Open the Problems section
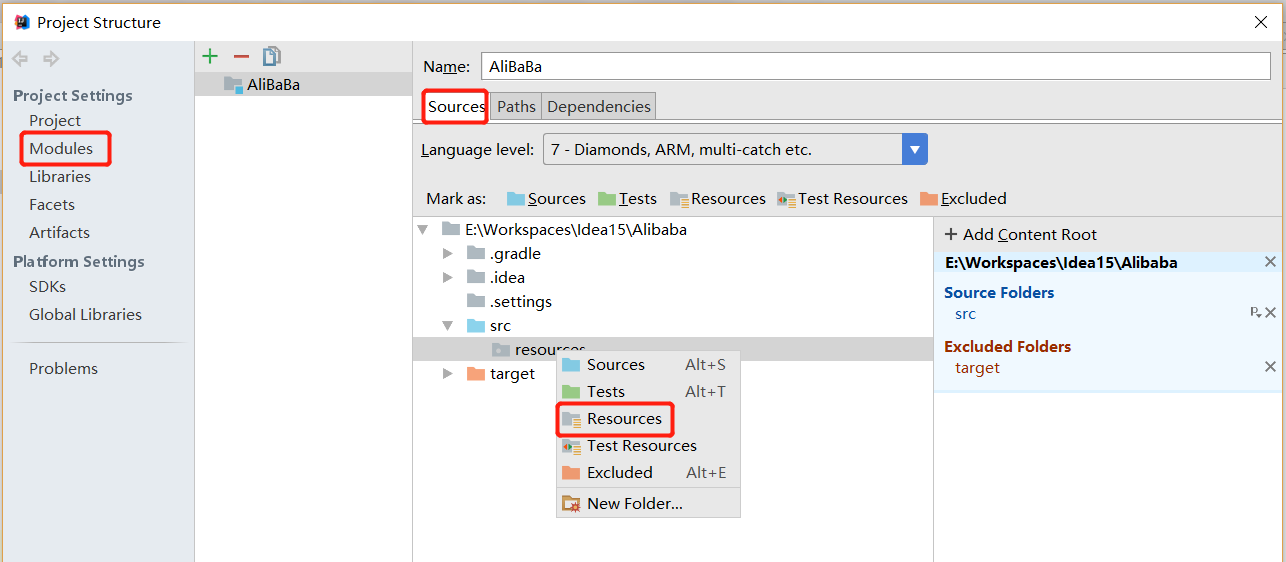 point(63,368)
